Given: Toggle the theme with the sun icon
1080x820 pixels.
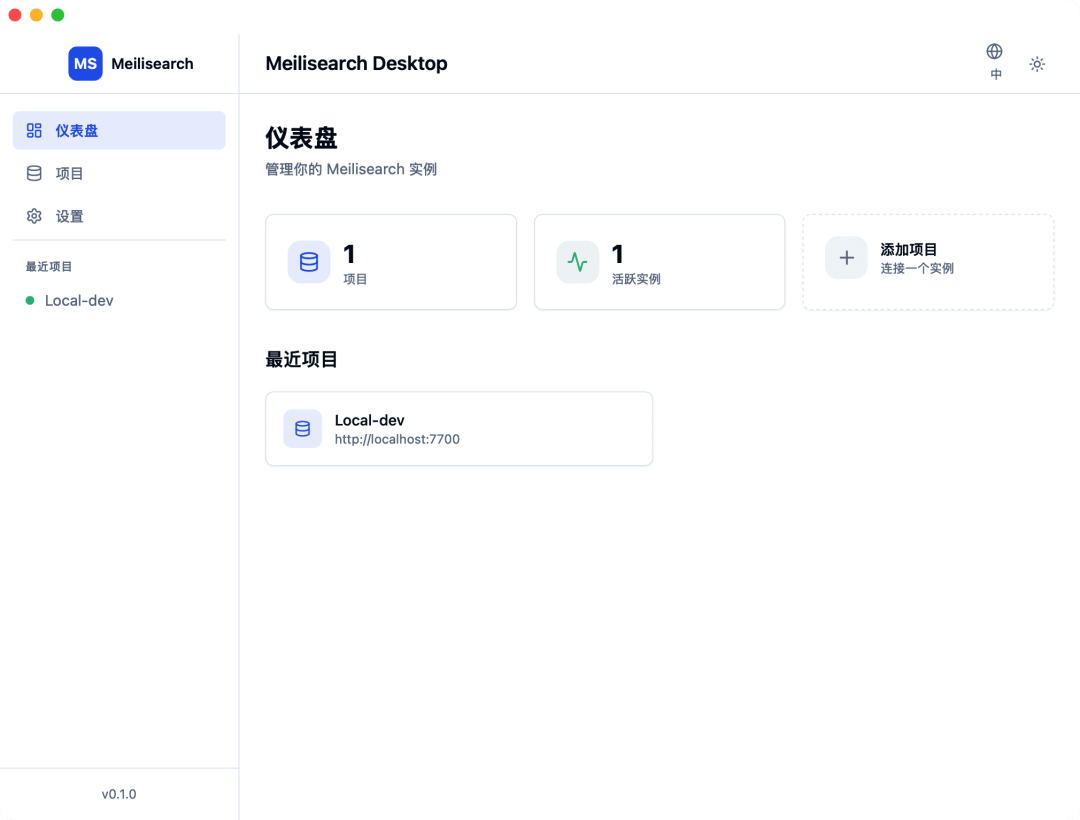Looking at the screenshot, I should tap(1037, 63).
